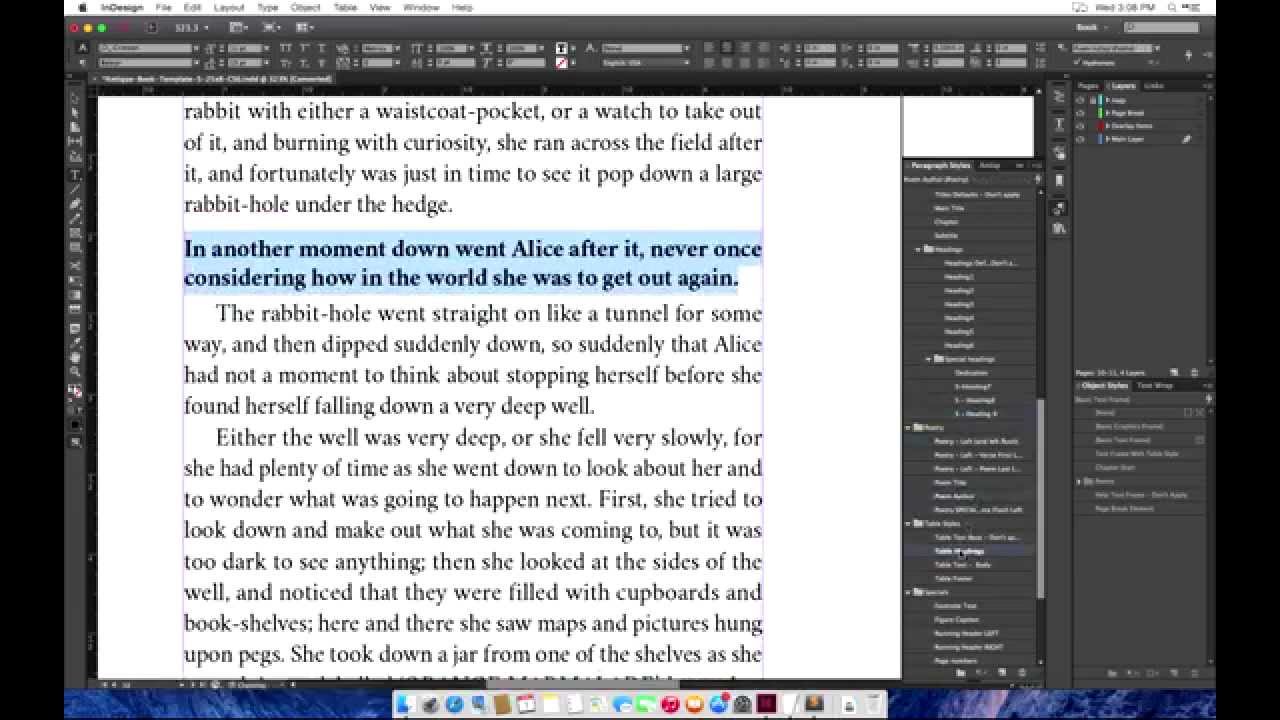This screenshot has height=720, width=1280.
Task: Open the Window menu
Action: tap(421, 7)
